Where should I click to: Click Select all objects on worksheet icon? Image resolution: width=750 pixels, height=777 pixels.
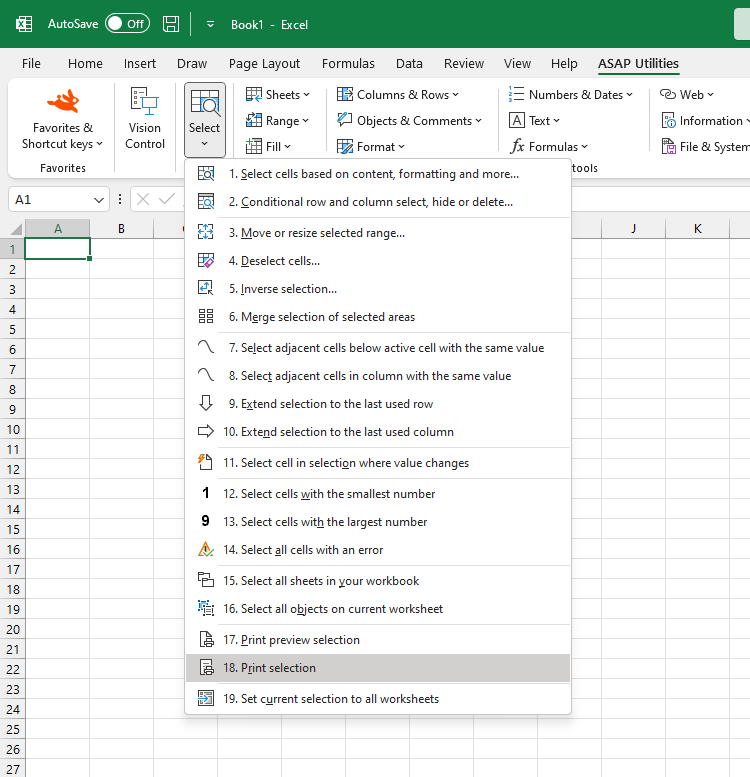pyautogui.click(x=206, y=608)
